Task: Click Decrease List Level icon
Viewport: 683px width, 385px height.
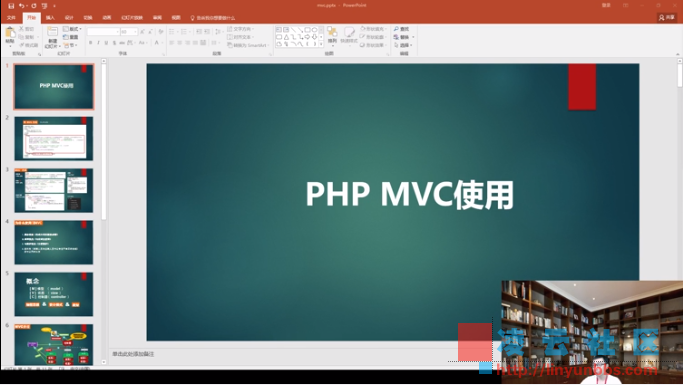Action: coord(199,32)
